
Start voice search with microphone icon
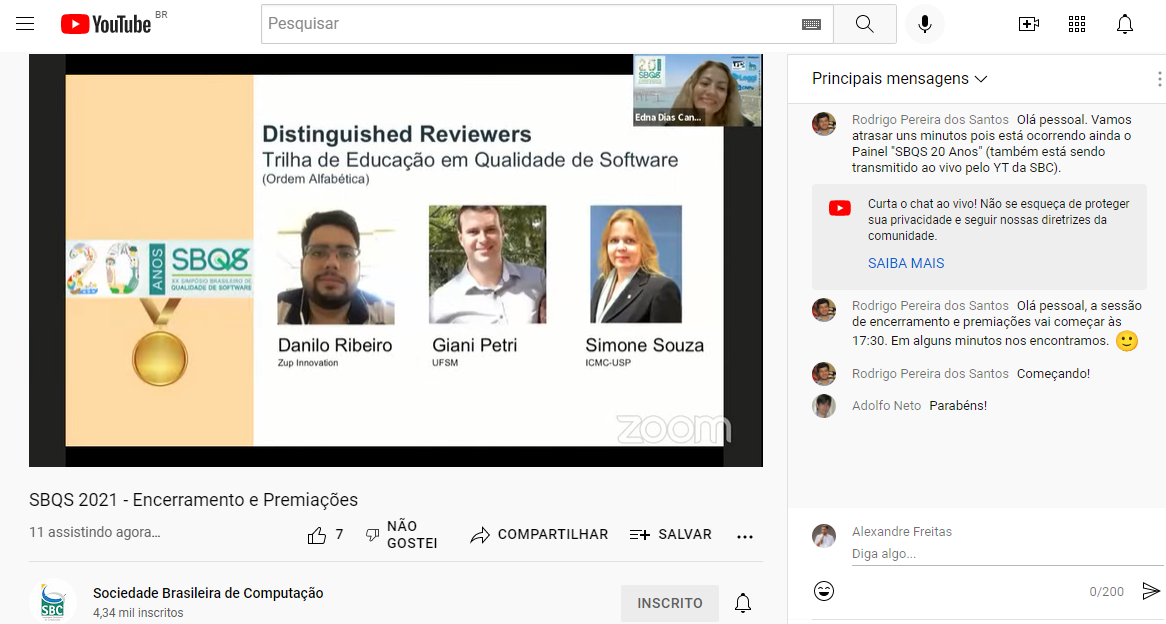click(925, 24)
